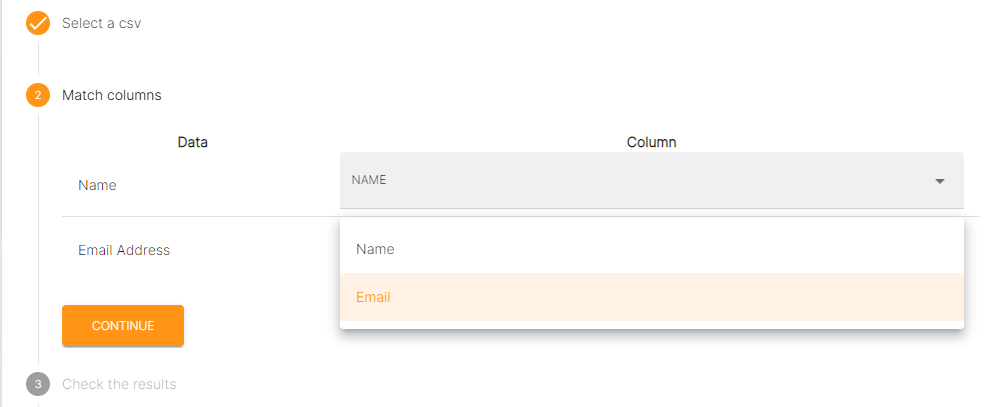Click the Column header text
993x407 pixels.
pos(651,142)
